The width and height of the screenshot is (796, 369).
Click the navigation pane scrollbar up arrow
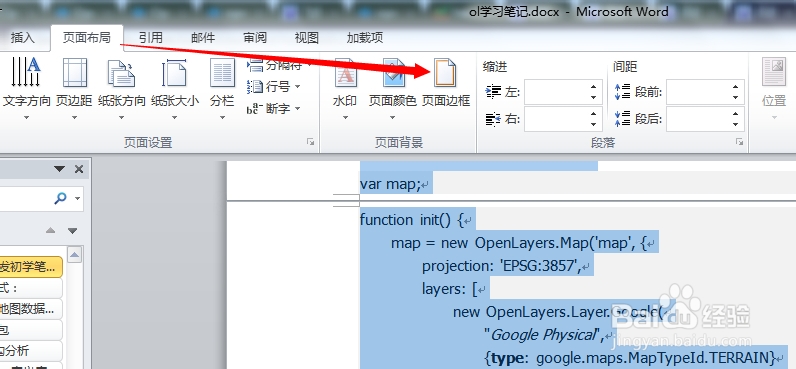click(x=75, y=254)
